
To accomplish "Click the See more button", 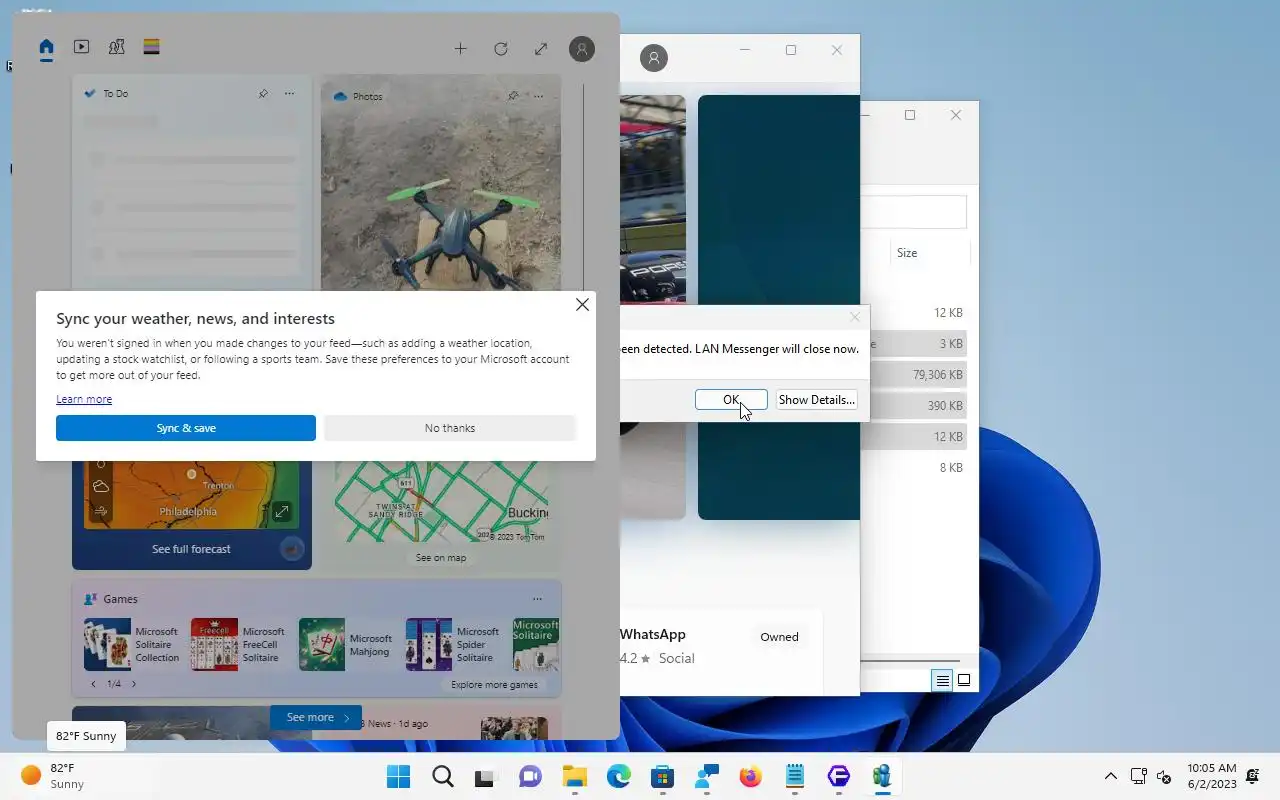I will [x=316, y=717].
